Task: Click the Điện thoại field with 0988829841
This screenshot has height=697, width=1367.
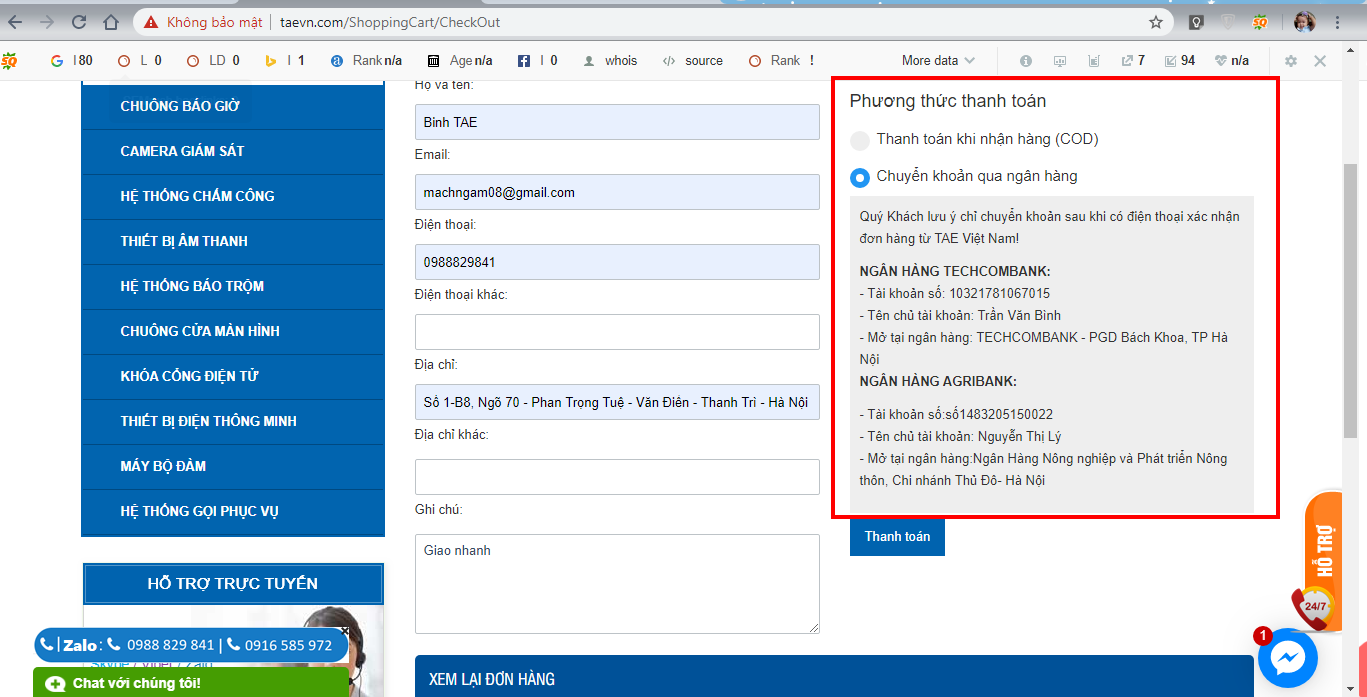Action: 617,262
